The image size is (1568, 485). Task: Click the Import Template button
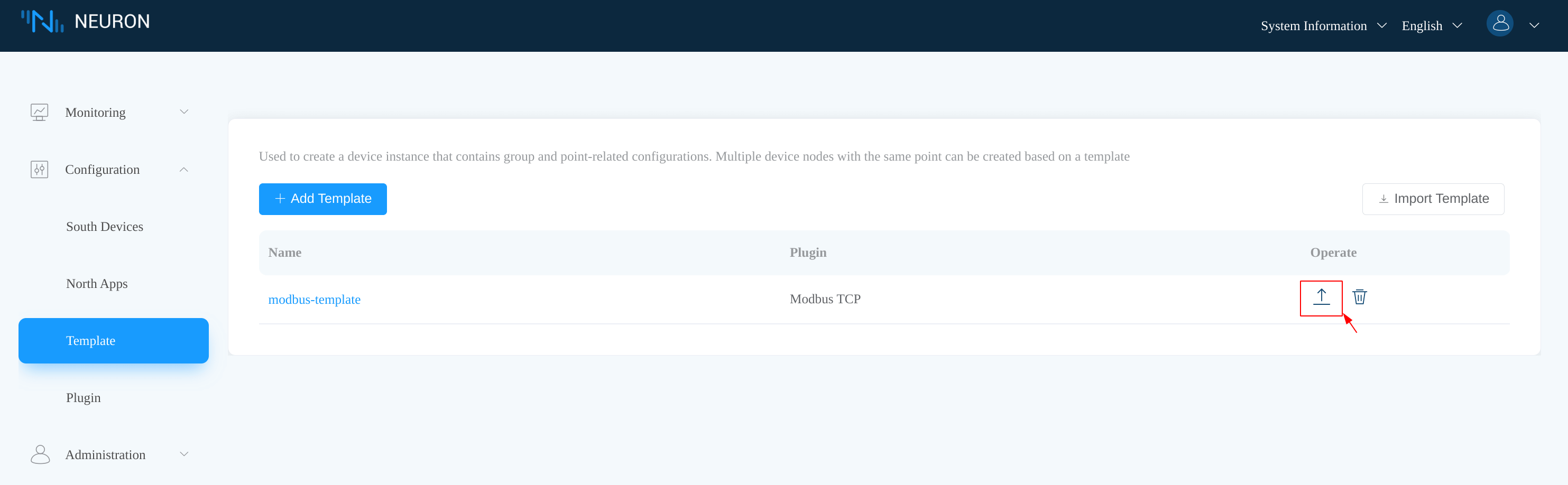1432,199
